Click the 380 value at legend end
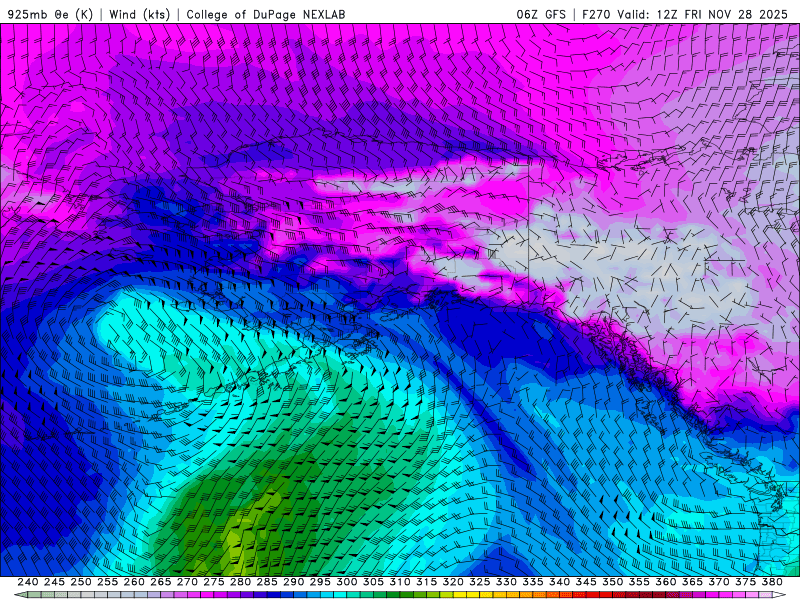The image size is (800, 600). 771,582
